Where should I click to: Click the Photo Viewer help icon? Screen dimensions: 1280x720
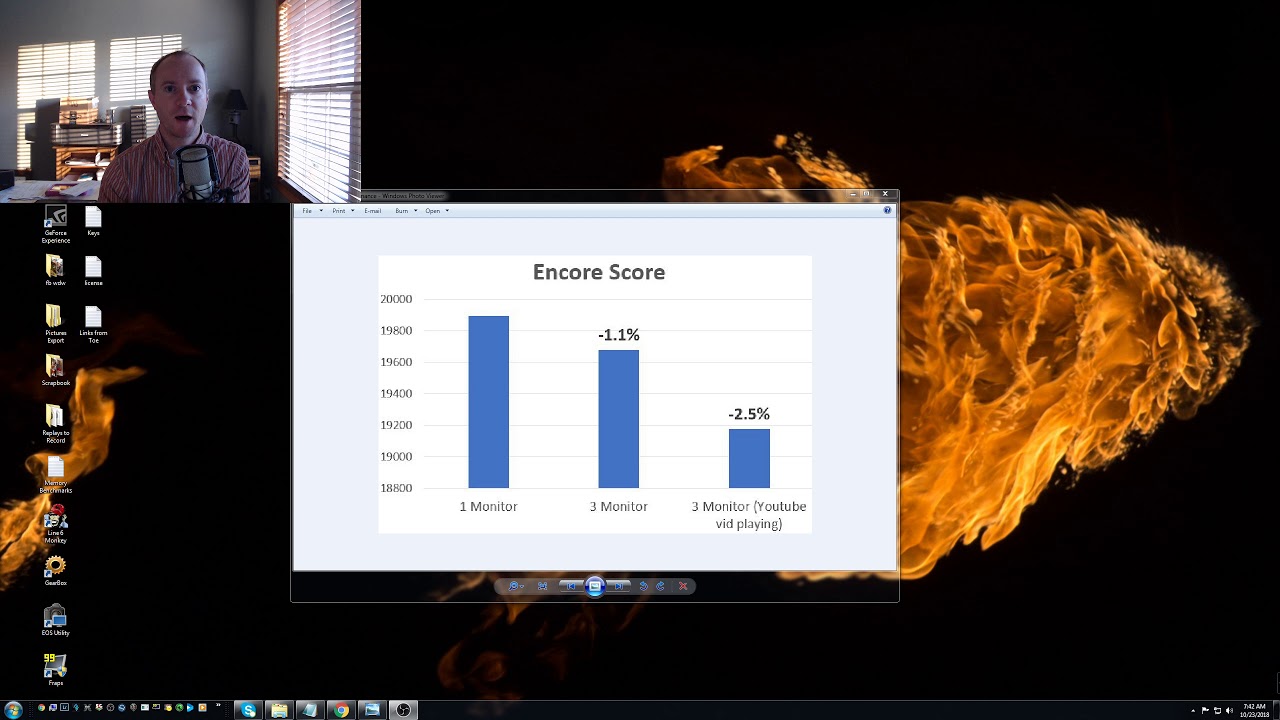point(887,210)
